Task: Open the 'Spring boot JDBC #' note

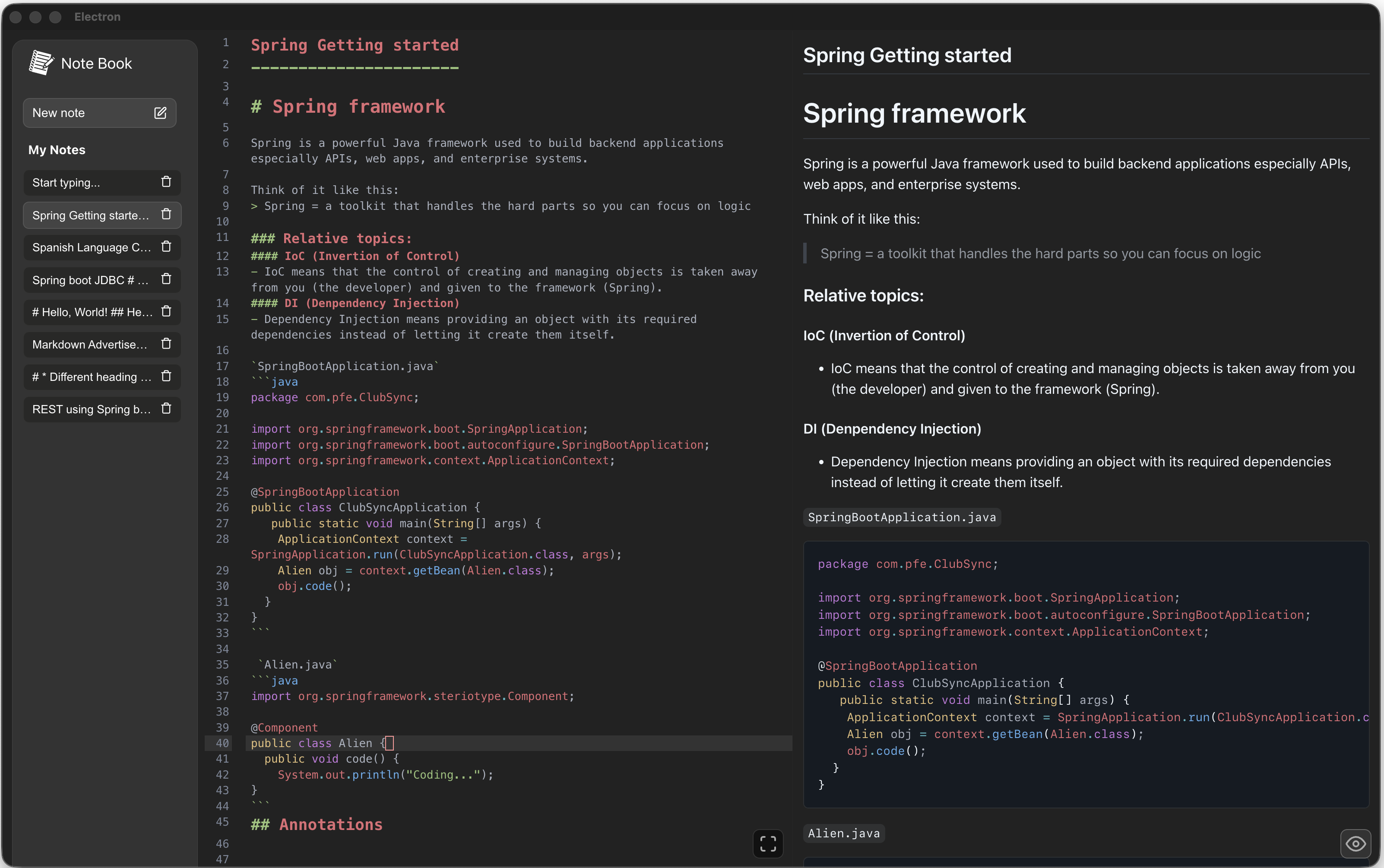Action: (x=102, y=280)
